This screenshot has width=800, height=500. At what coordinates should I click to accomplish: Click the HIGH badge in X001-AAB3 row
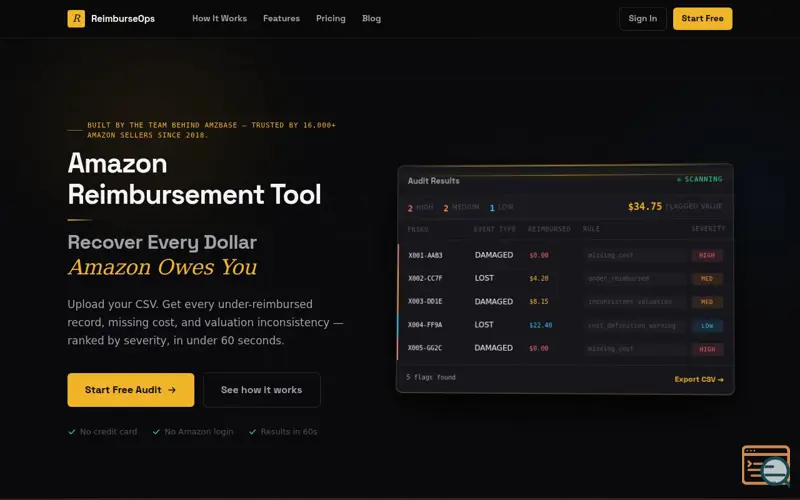pos(707,255)
